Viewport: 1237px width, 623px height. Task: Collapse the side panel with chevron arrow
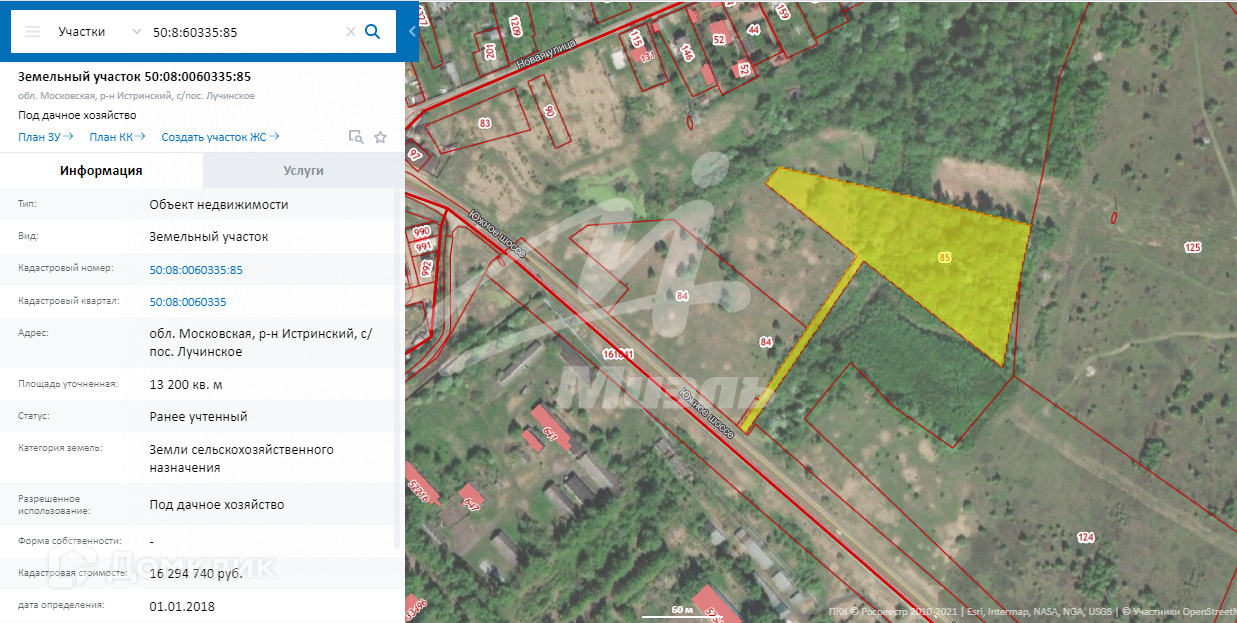[412, 31]
